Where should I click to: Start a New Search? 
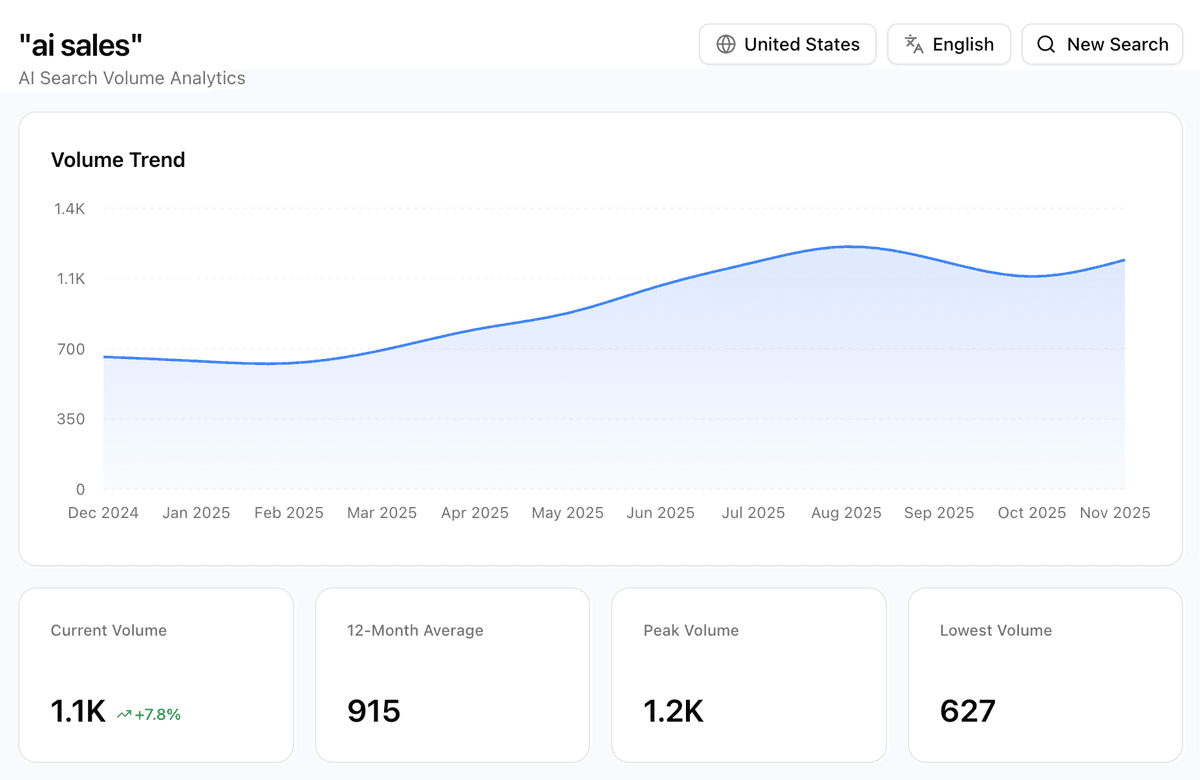coord(1101,44)
